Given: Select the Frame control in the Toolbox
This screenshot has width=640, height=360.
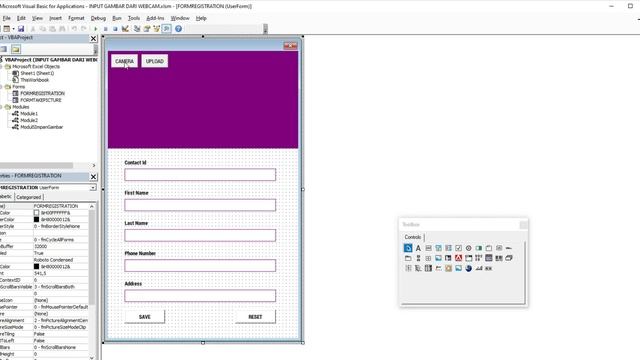Looking at the screenshot, I should (489, 248).
